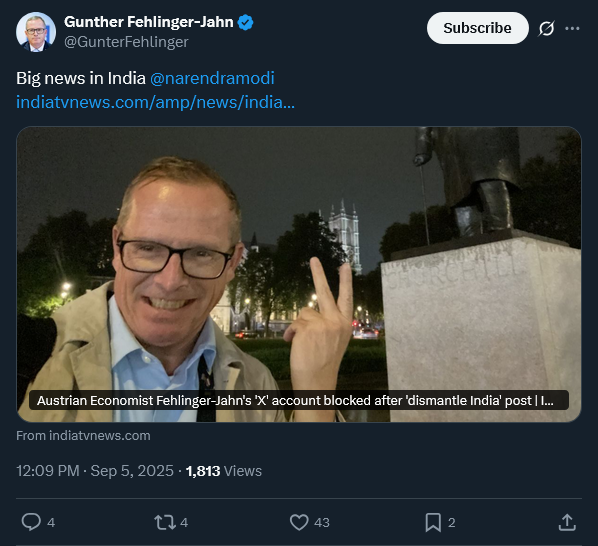
Task: Like the post with the heart icon
Action: tap(299, 522)
